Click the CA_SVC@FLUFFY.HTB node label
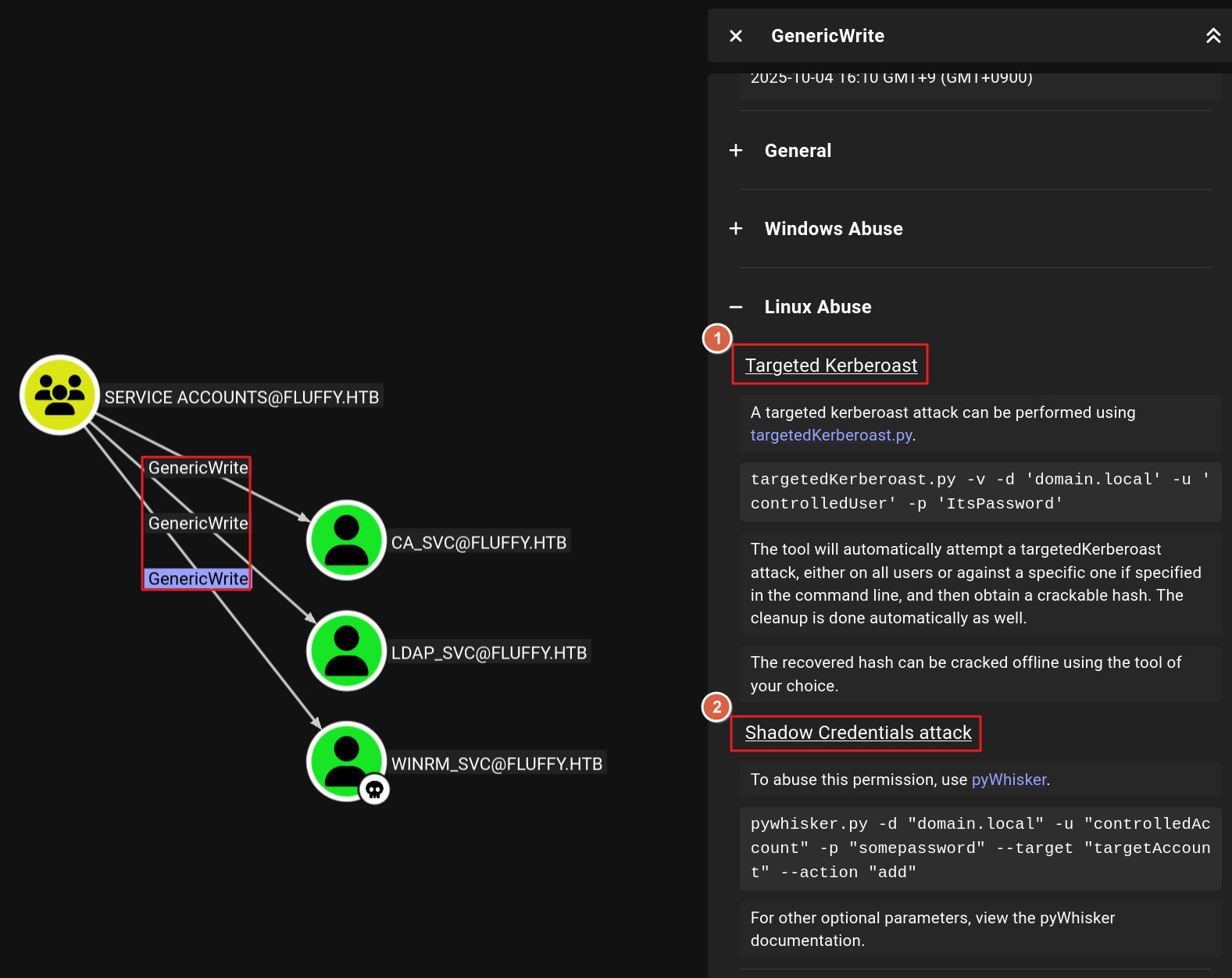The height and width of the screenshot is (978, 1232). coord(478,543)
